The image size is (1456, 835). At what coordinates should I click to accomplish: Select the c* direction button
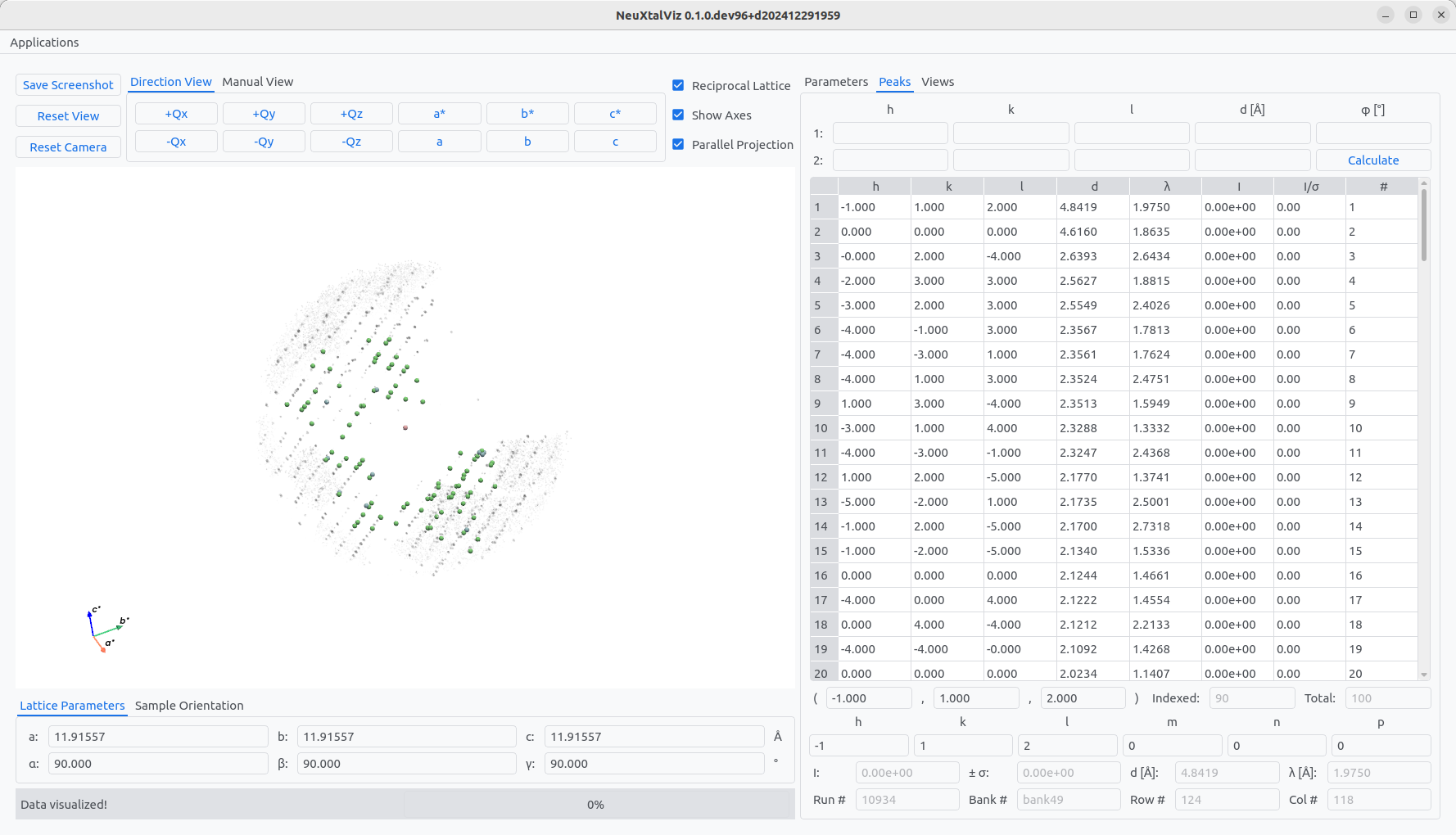[x=615, y=114]
